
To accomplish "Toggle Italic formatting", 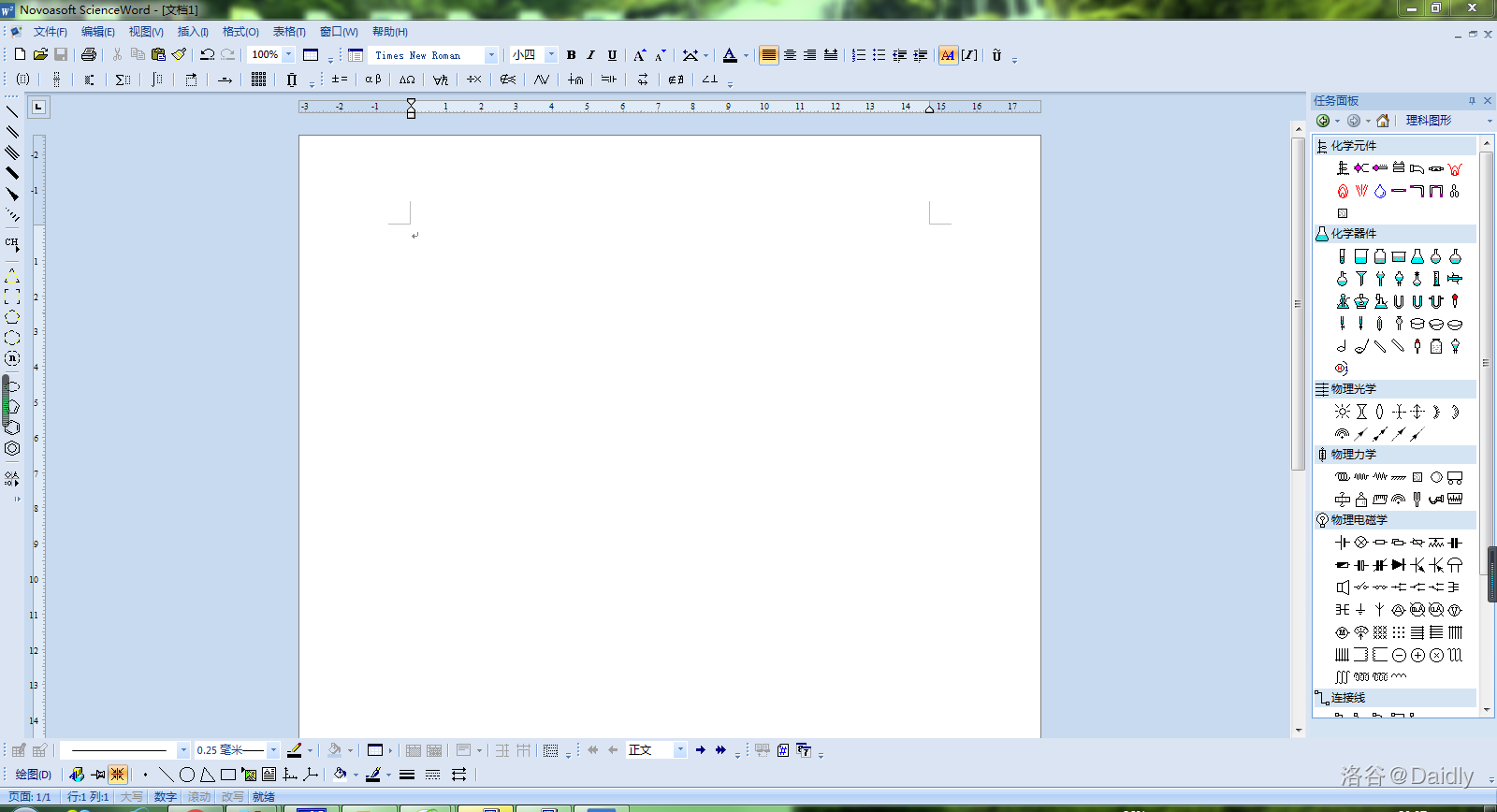I will [591, 55].
